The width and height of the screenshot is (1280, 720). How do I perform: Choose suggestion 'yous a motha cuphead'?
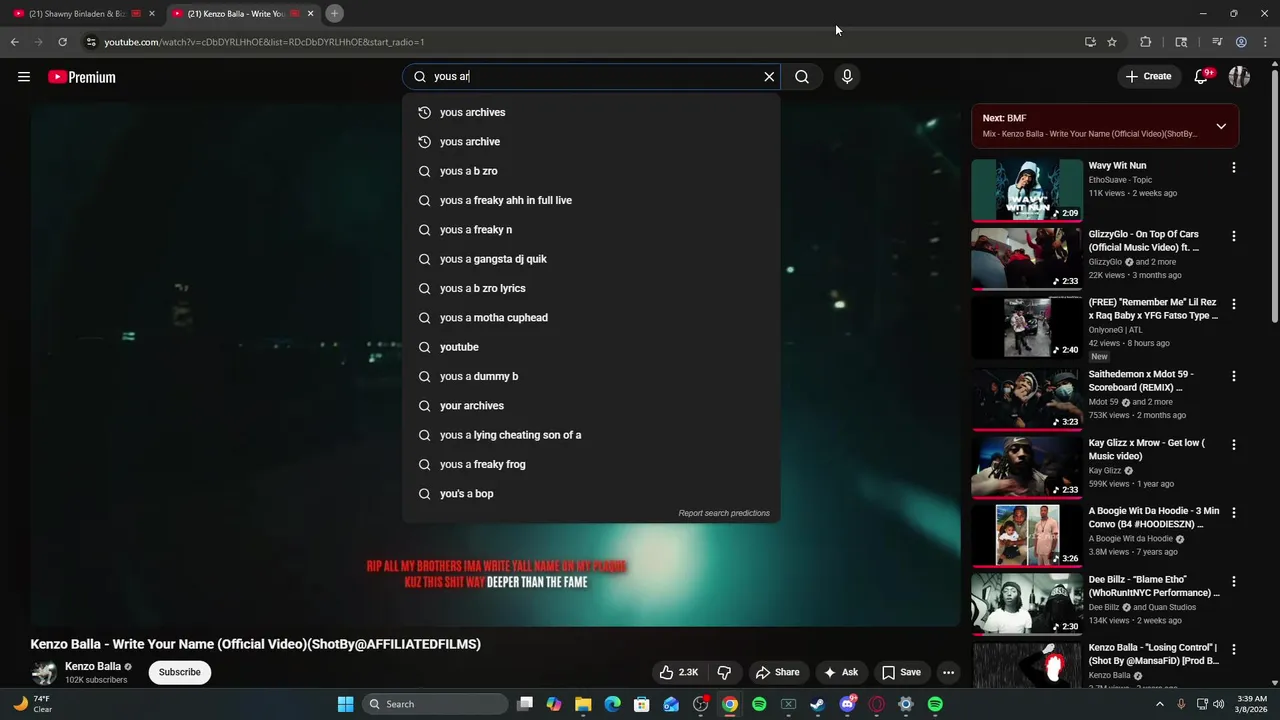(x=591, y=317)
